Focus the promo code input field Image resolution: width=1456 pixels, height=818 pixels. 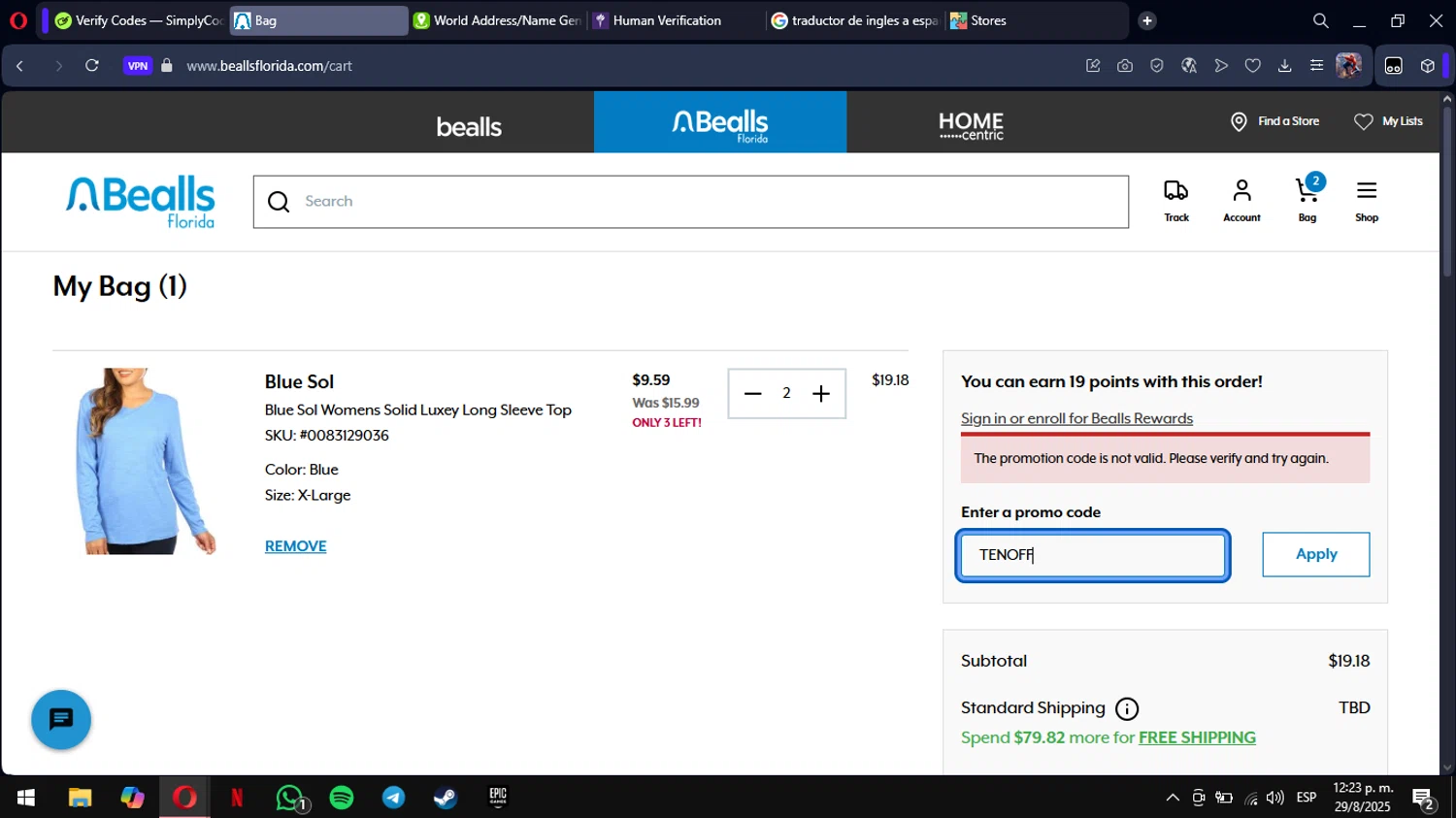pos(1093,555)
